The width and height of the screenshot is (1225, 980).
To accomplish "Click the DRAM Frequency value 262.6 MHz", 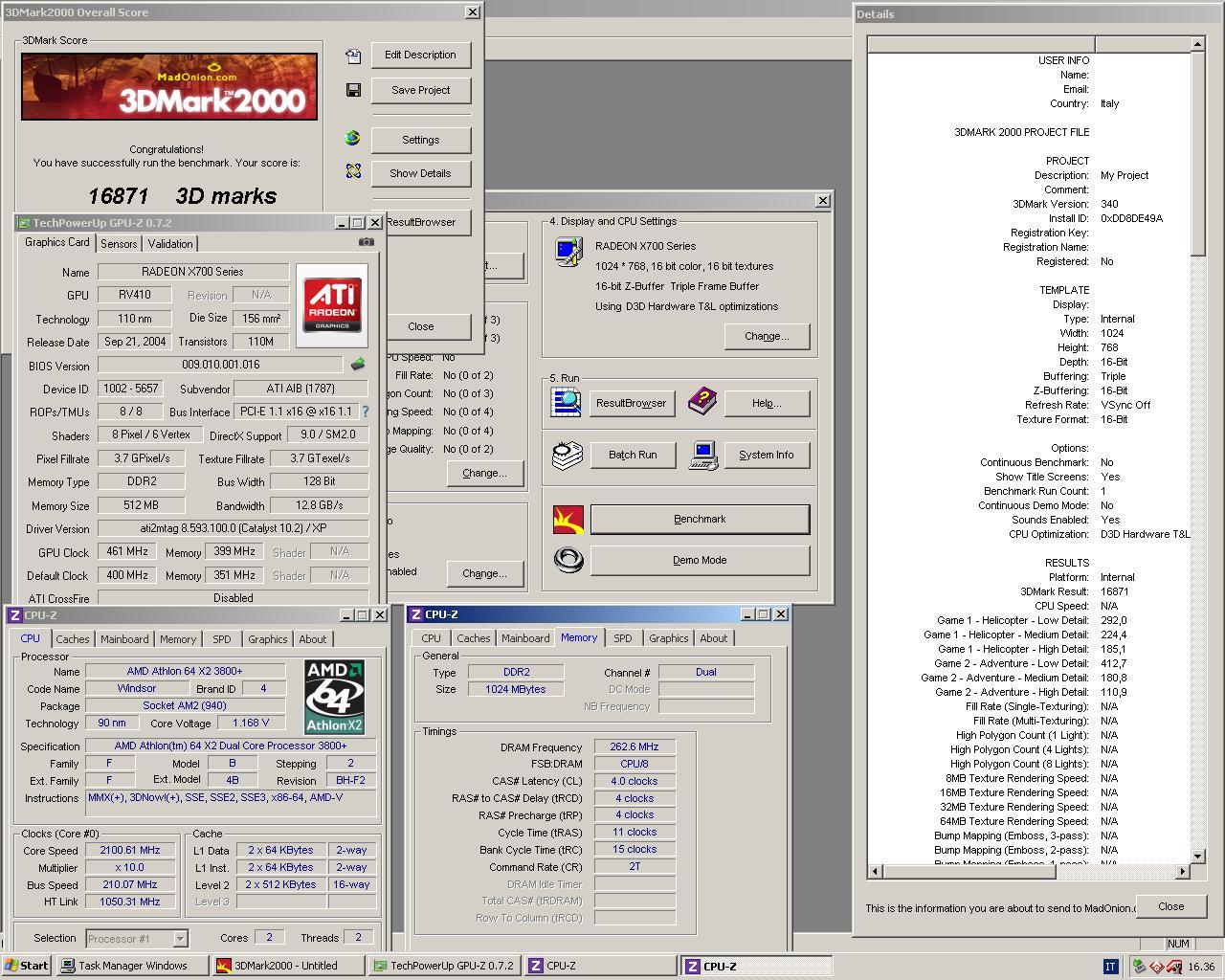I will 635,746.
